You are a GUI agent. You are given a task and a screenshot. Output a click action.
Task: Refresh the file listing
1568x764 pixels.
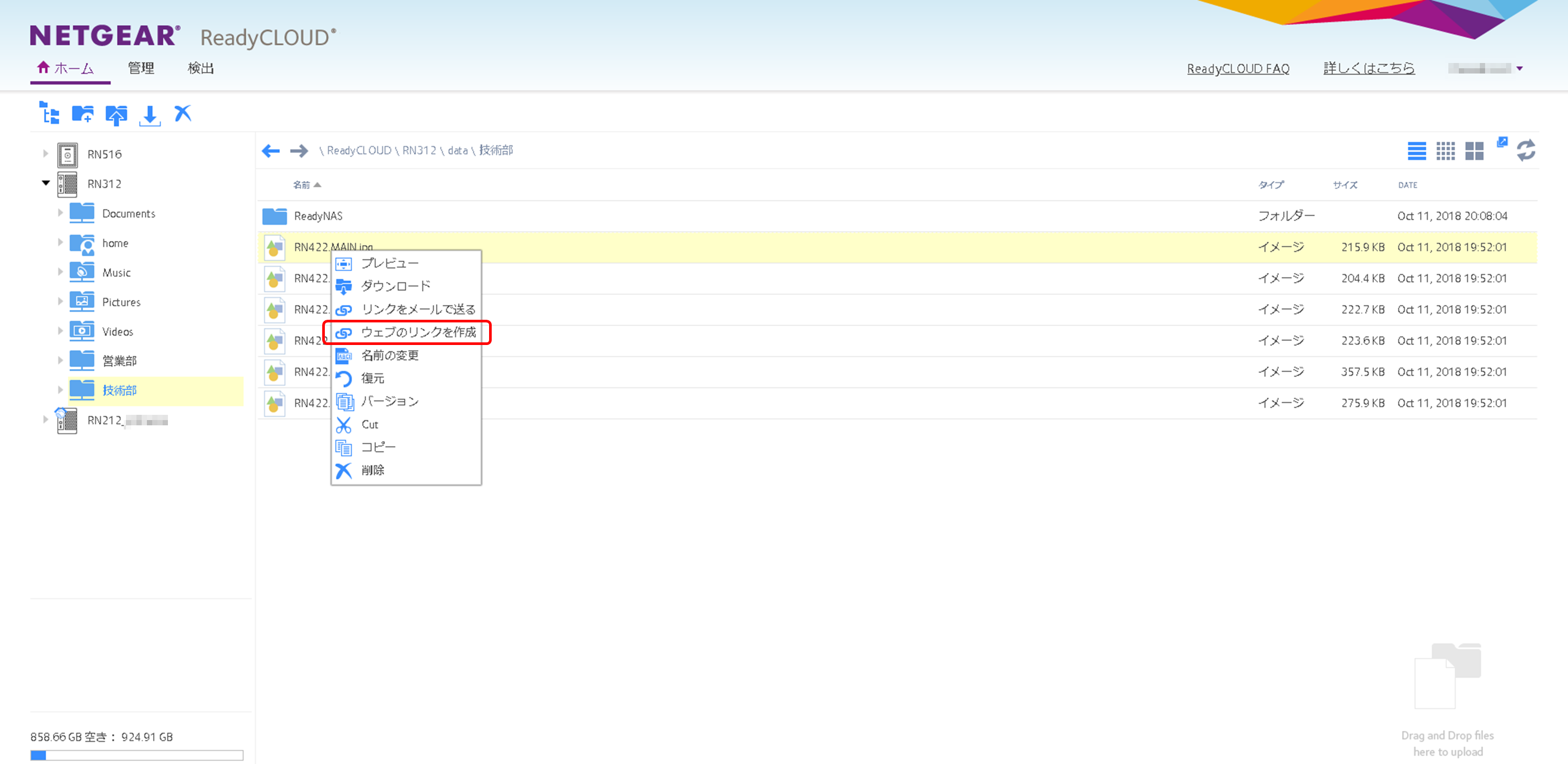[1525, 151]
